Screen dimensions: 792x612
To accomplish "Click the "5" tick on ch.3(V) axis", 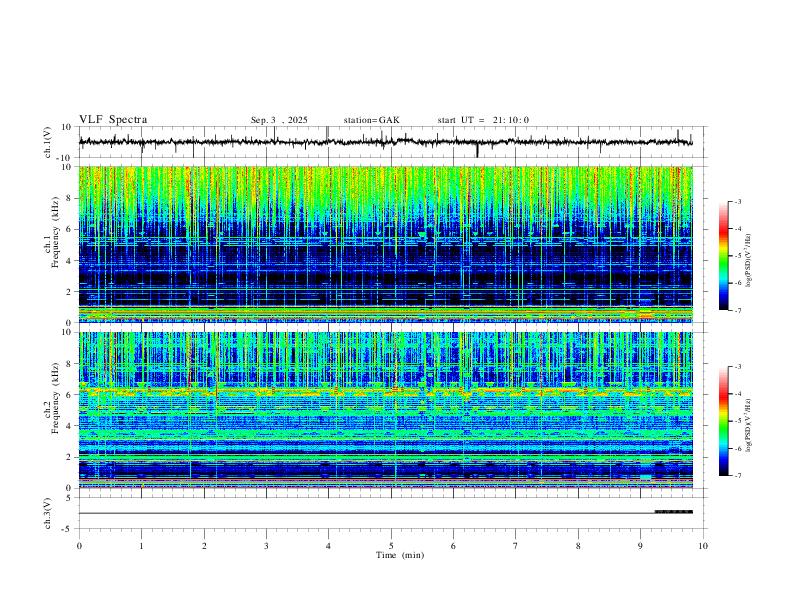I will click(x=70, y=498).
